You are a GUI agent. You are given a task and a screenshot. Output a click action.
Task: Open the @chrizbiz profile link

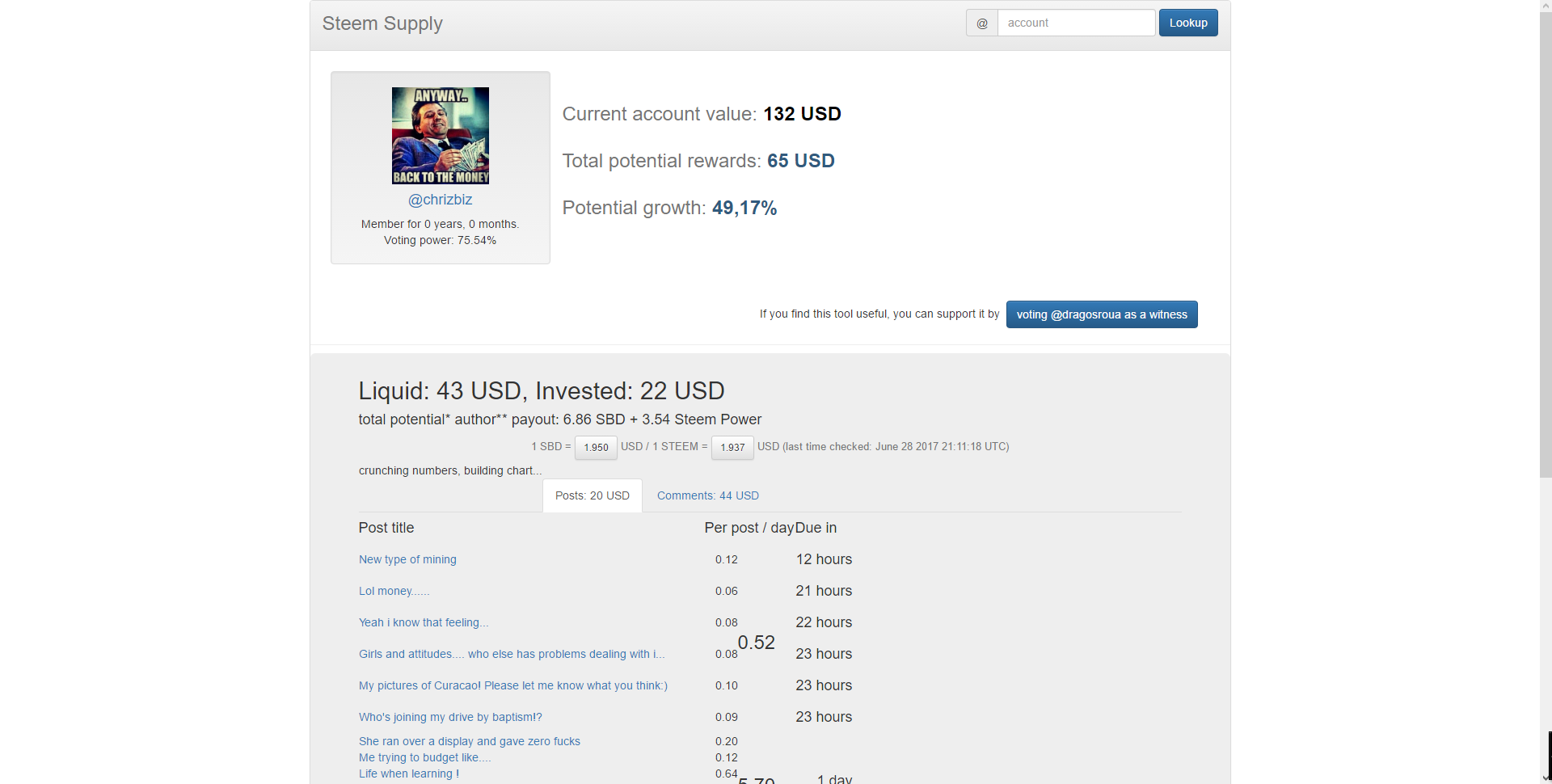pos(441,200)
